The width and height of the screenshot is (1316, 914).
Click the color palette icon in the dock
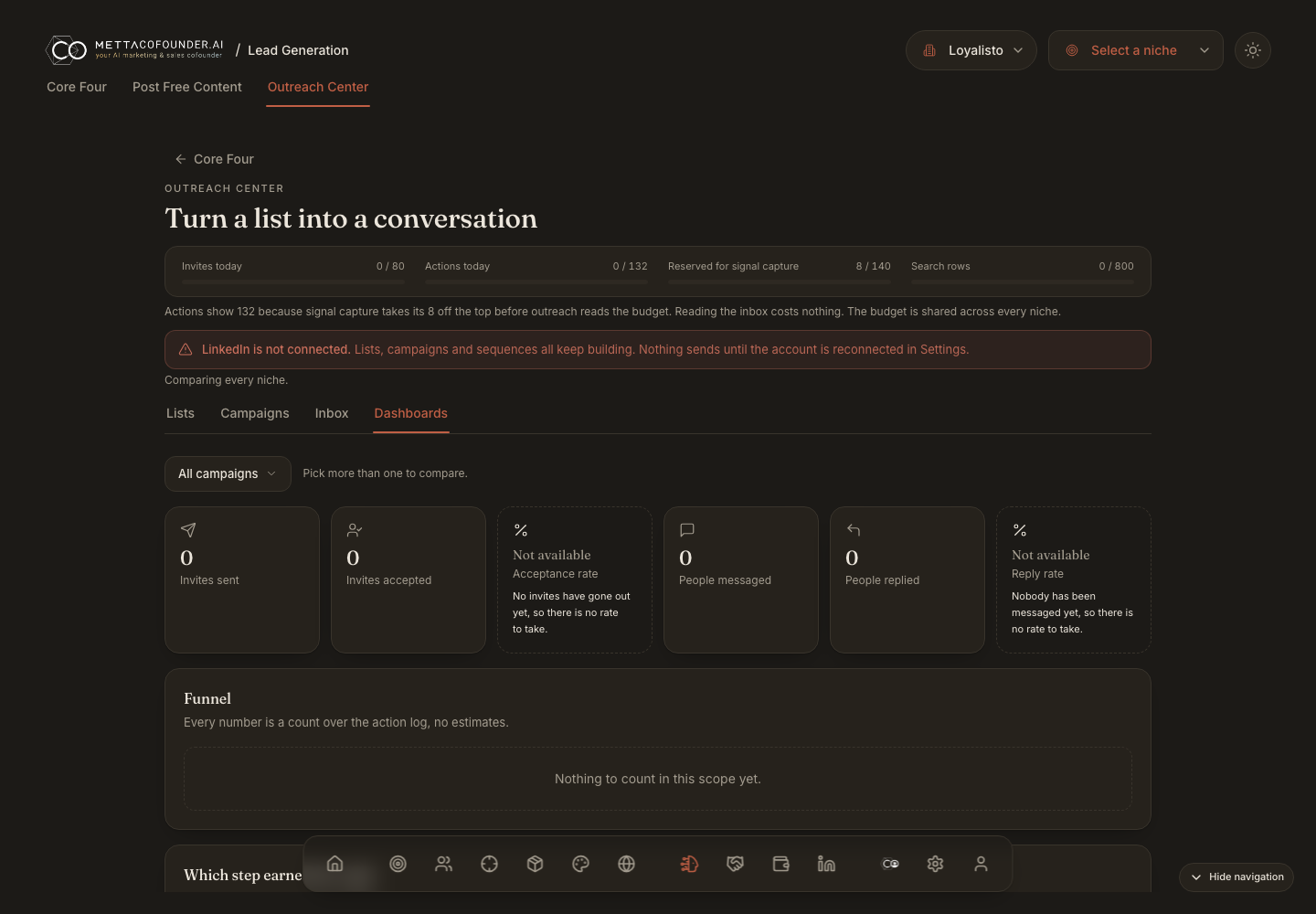(x=580, y=864)
